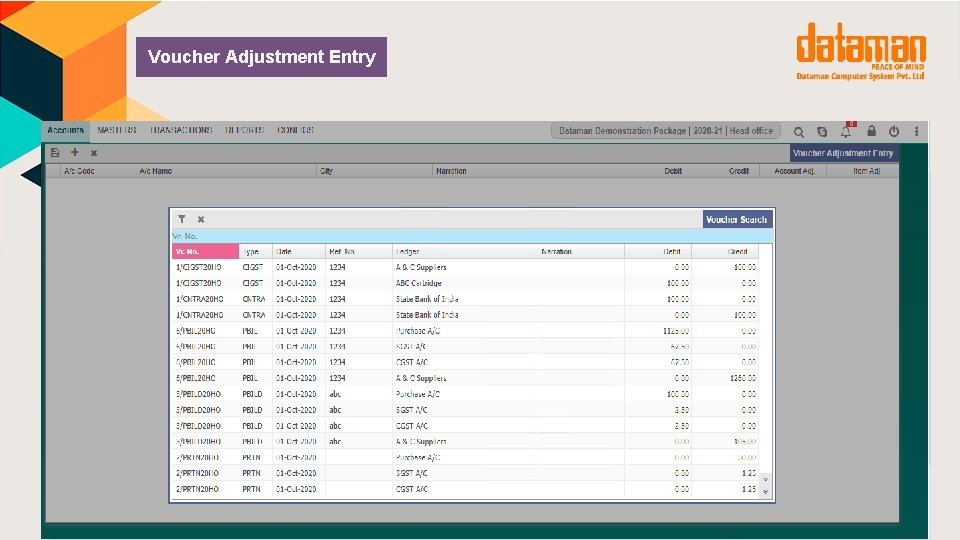Select the first State Bank of India row
Viewport: 960px width, 540px height.
(465, 299)
